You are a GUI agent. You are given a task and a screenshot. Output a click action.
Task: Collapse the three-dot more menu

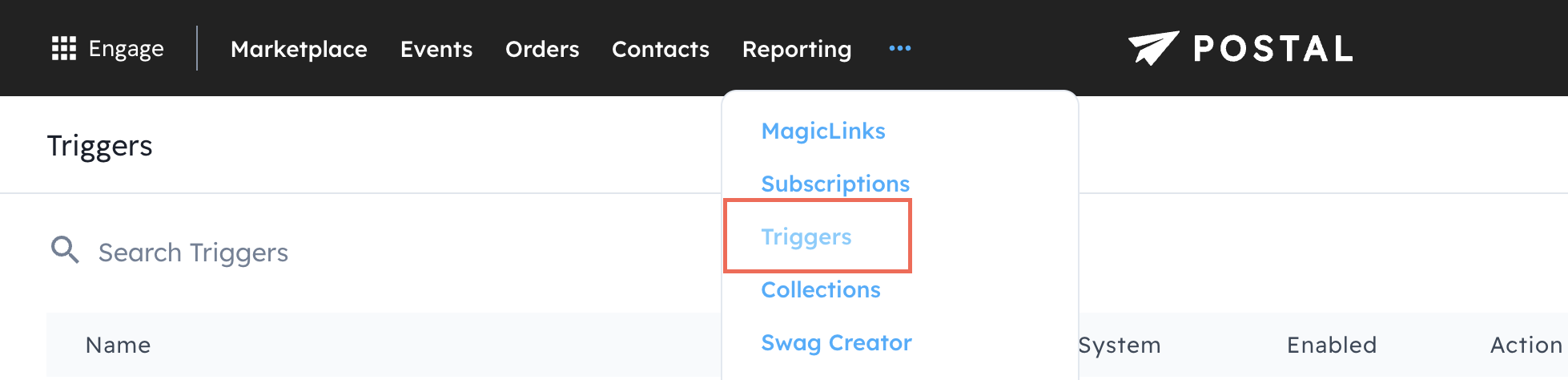click(x=900, y=49)
